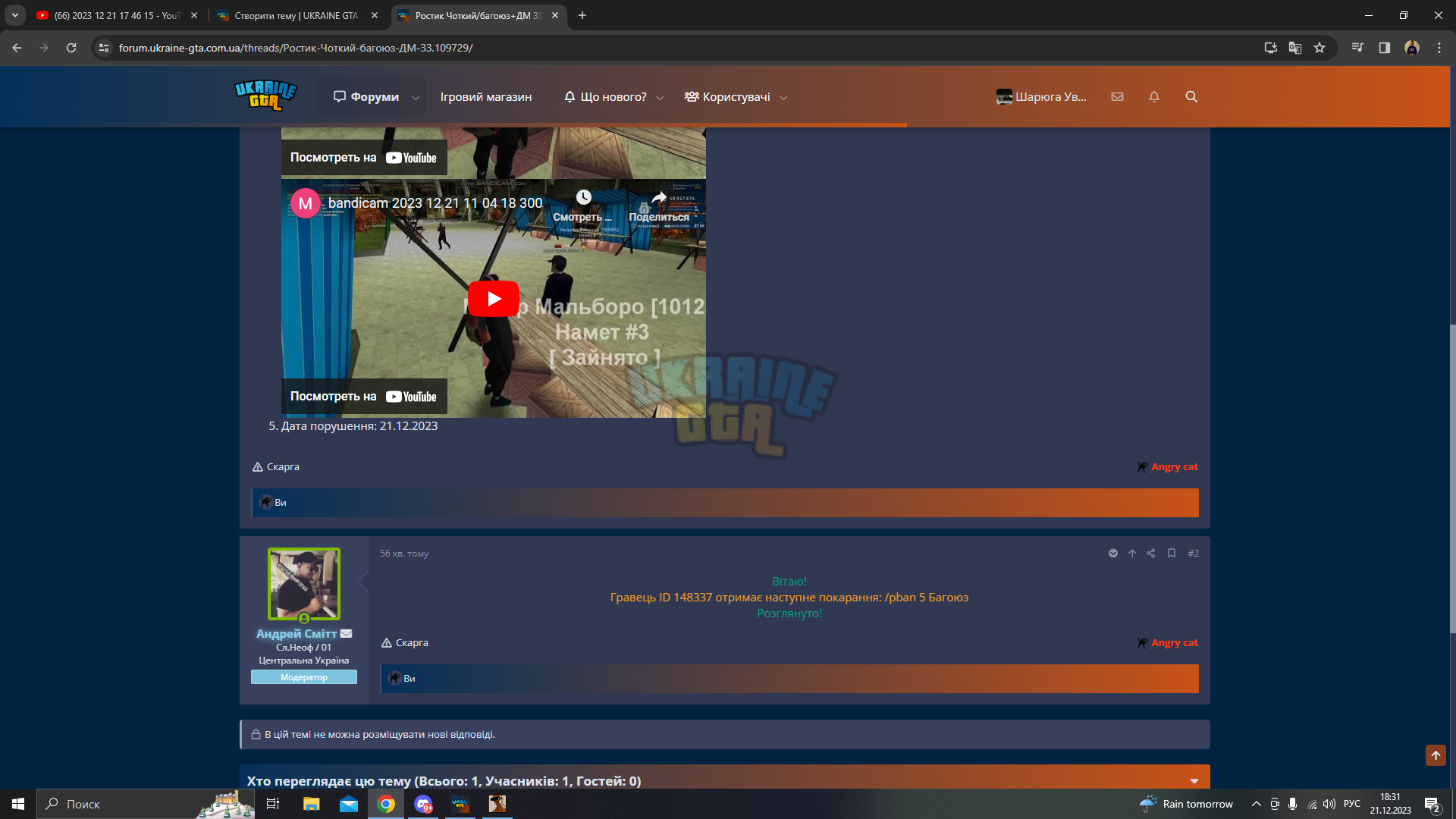Open the Chrome three-dot menu
Image resolution: width=1456 pixels, height=819 pixels.
point(1439,48)
